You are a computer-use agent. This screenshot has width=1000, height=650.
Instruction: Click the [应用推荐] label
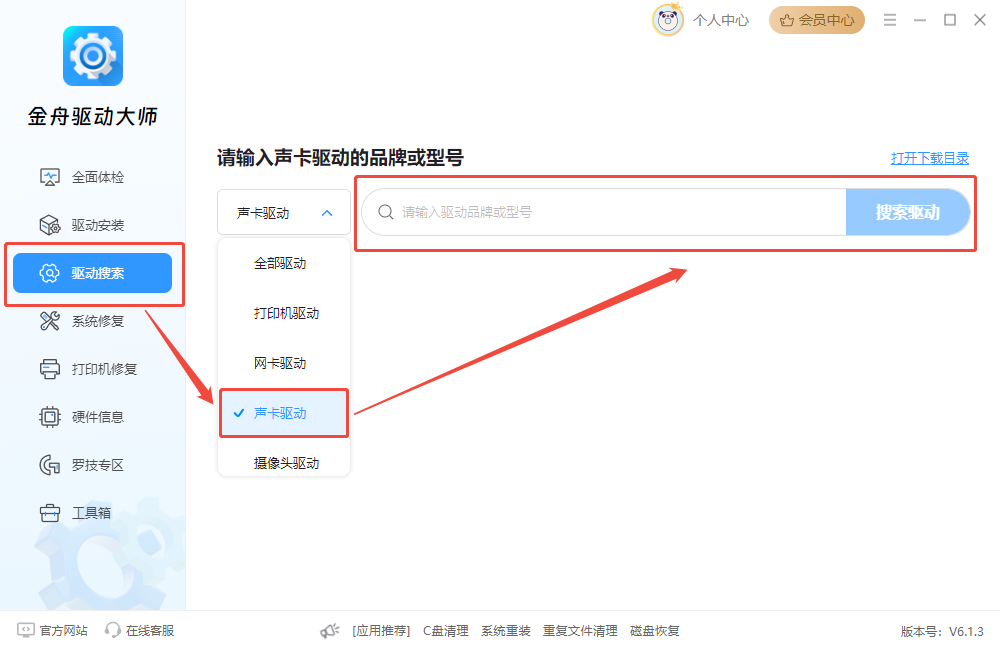tap(381, 631)
